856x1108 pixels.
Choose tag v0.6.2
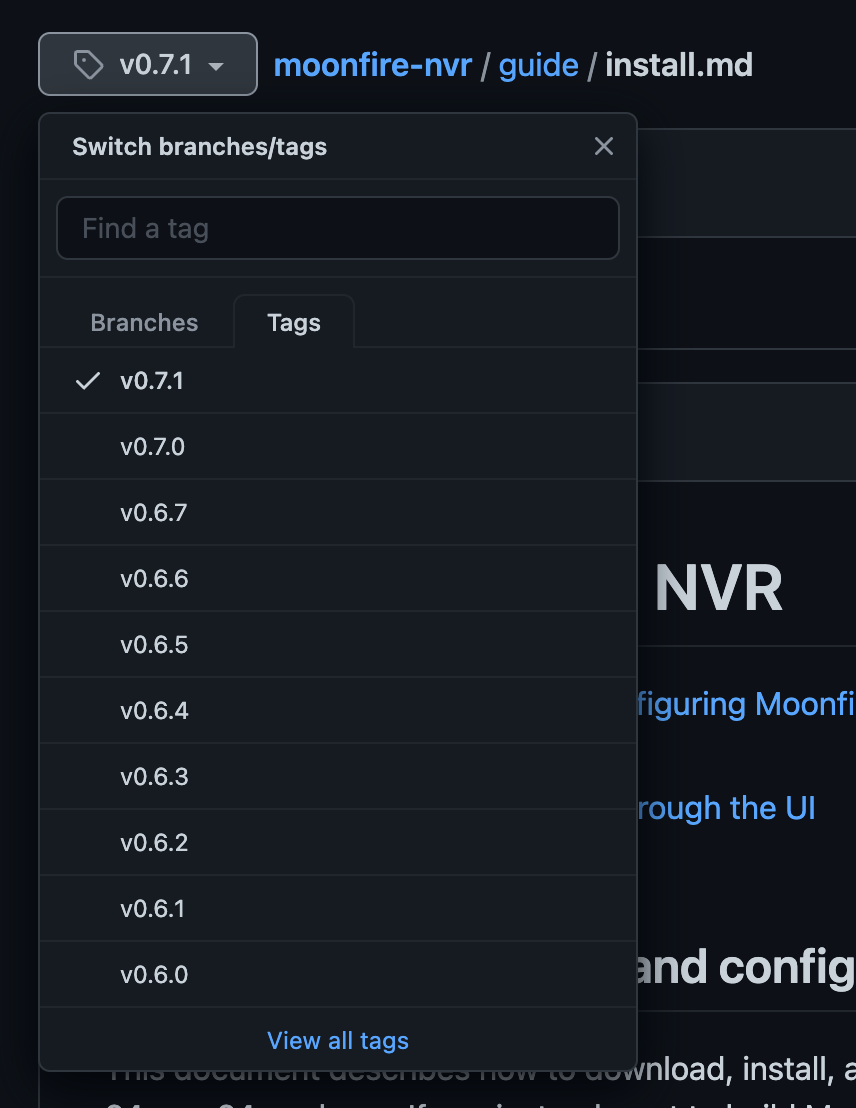coord(338,842)
